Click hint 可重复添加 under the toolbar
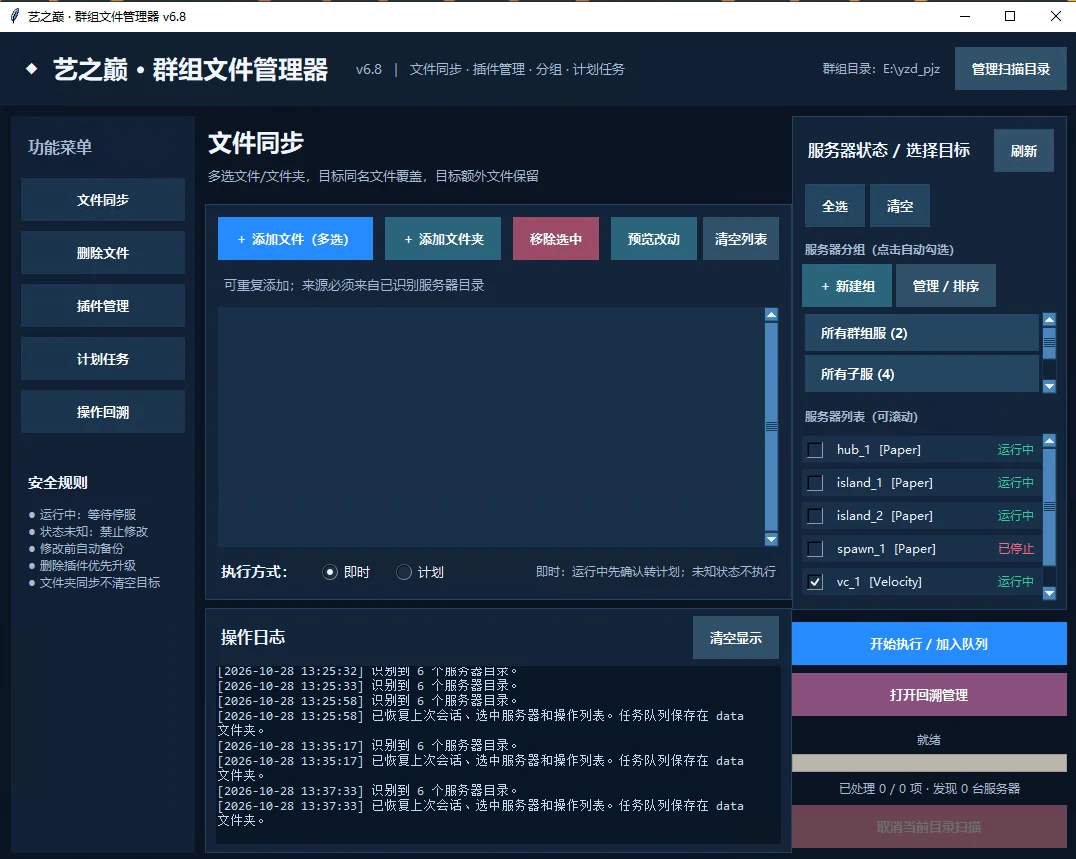The width and height of the screenshot is (1076, 859). click(x=353, y=285)
